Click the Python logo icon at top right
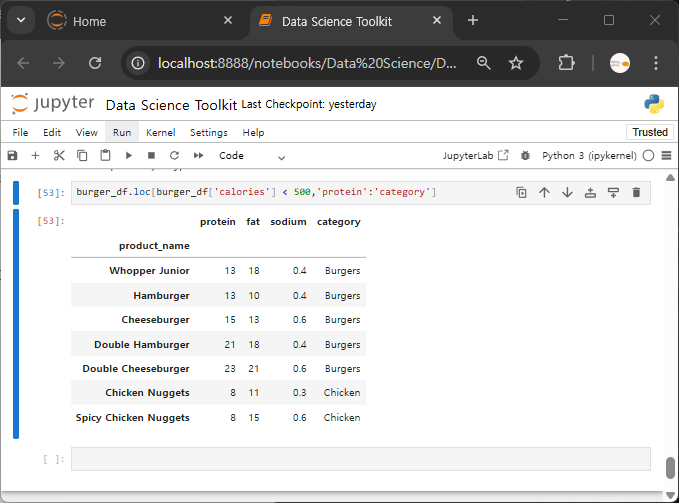This screenshot has width=679, height=503. (x=654, y=104)
